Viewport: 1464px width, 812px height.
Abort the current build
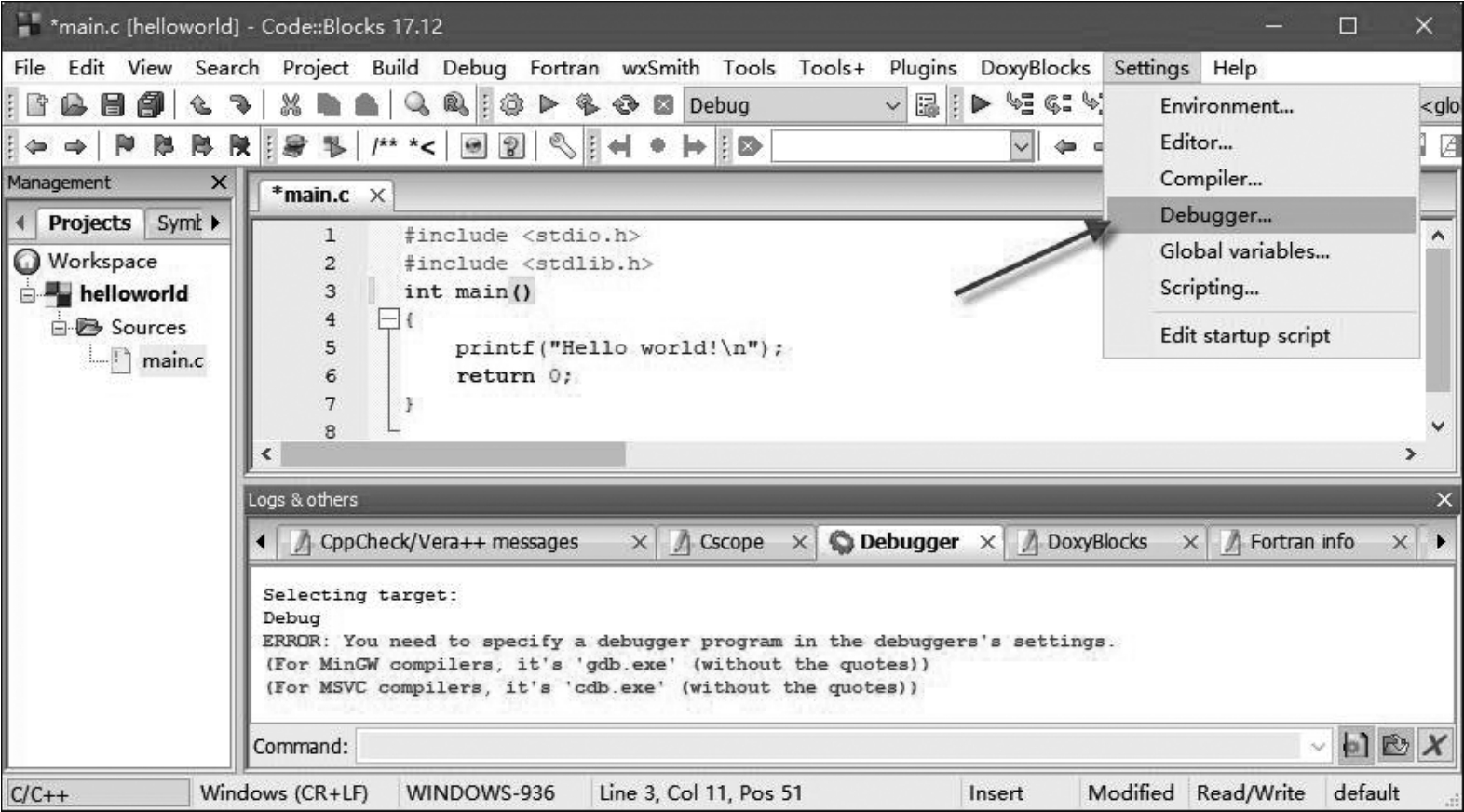pos(663,105)
